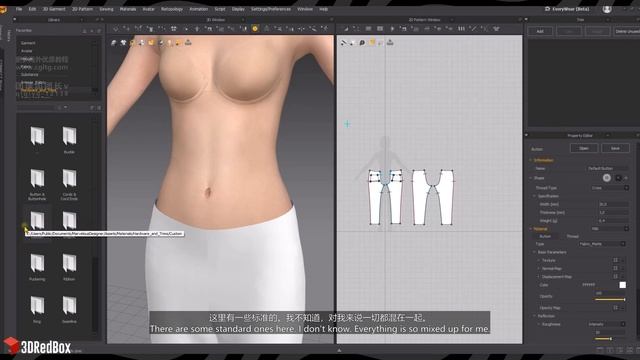640x360 pixels.
Task: Click the last icon in 2D pattern toolbar
Action: (x=496, y=29)
